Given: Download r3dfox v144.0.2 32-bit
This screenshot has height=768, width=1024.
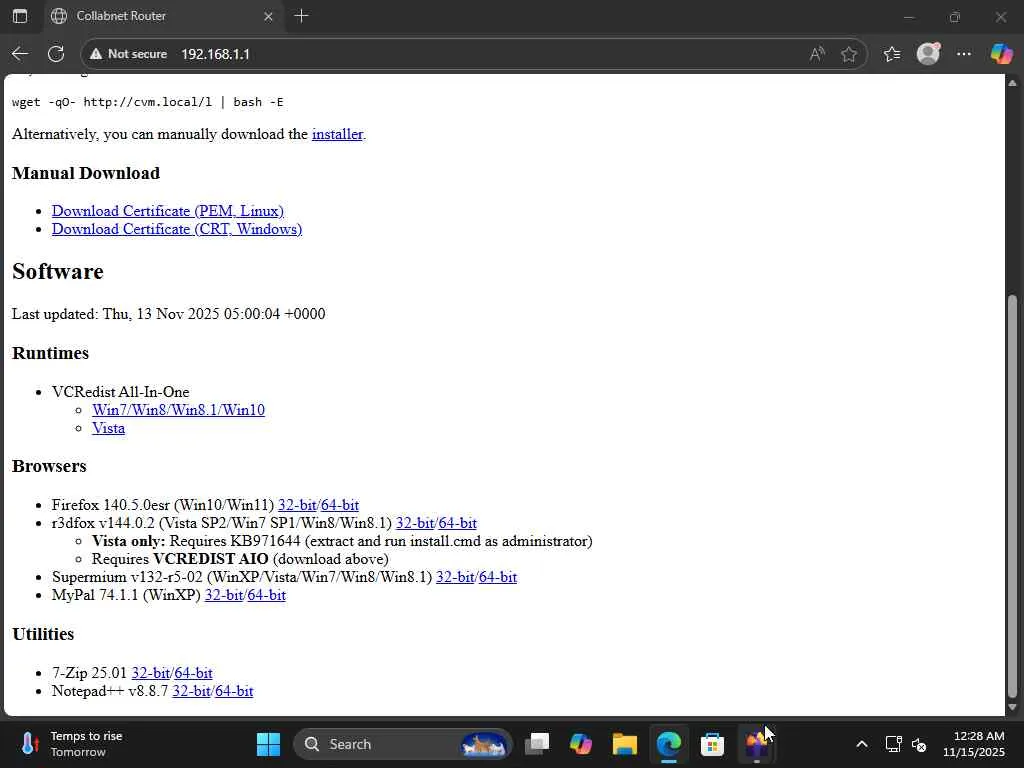Looking at the screenshot, I should [x=415, y=524].
